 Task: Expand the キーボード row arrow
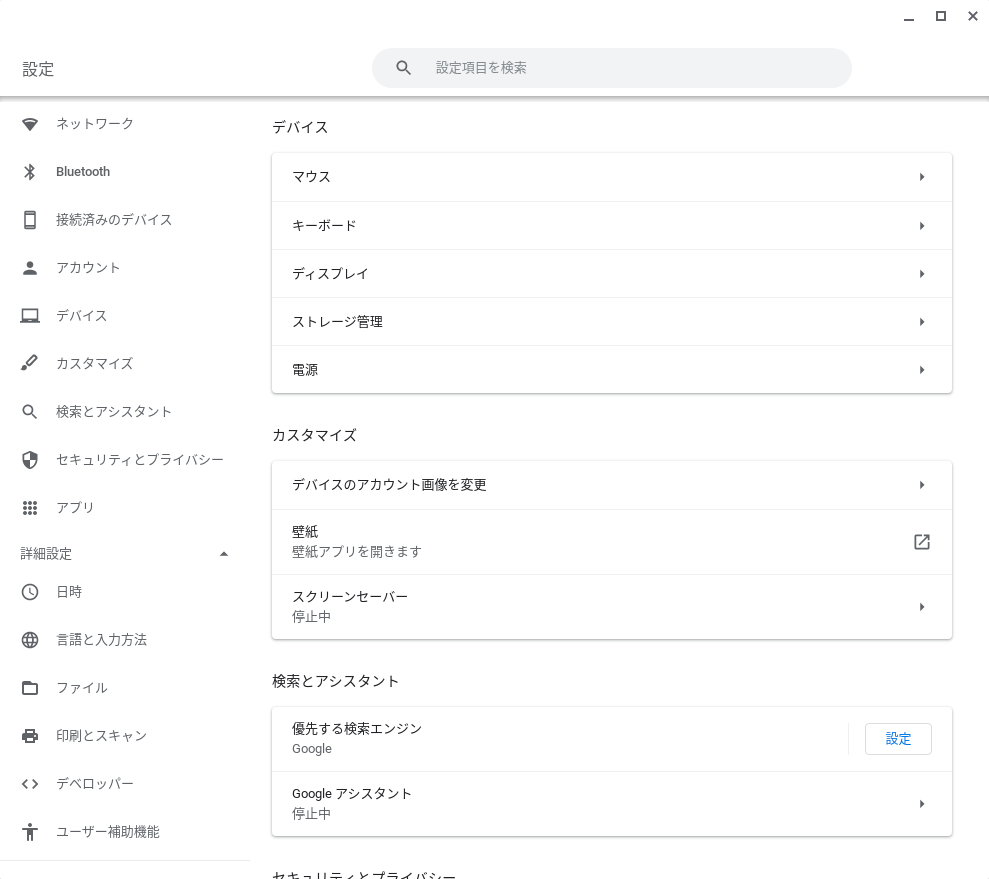(922, 226)
